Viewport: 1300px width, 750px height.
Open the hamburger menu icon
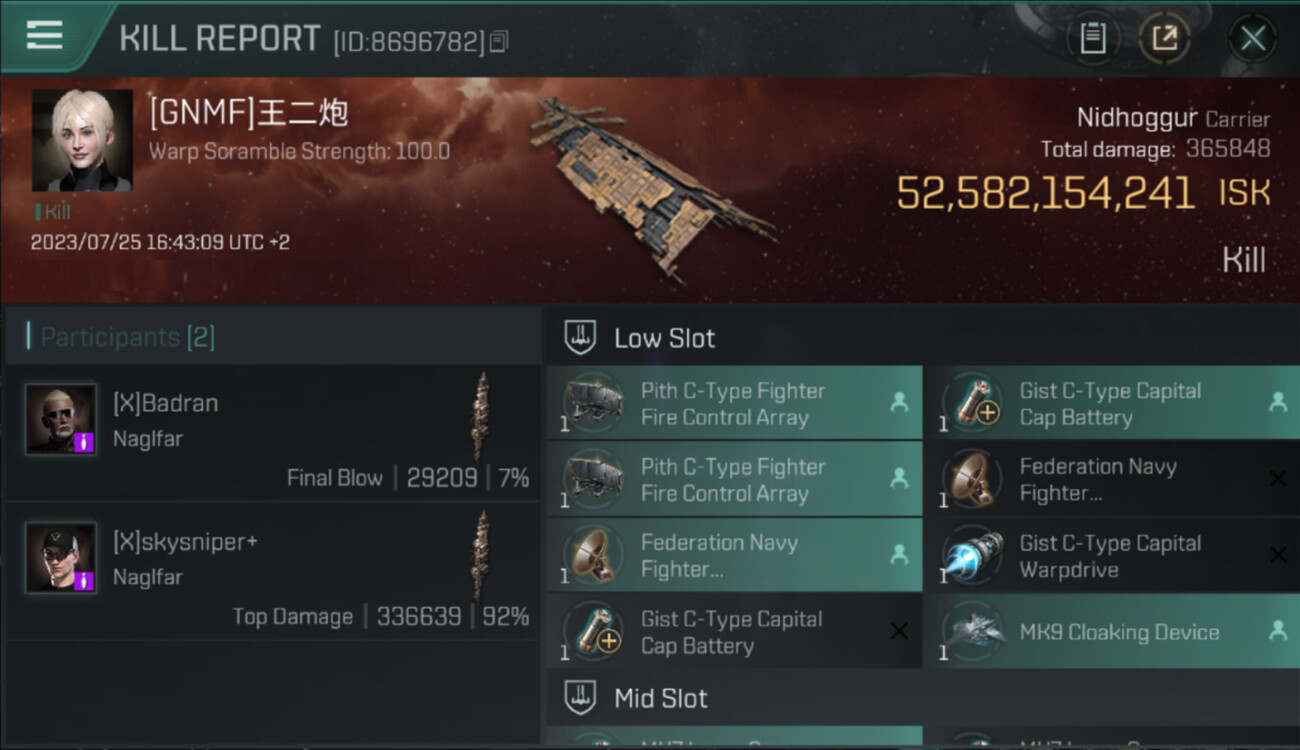pyautogui.click(x=45, y=36)
